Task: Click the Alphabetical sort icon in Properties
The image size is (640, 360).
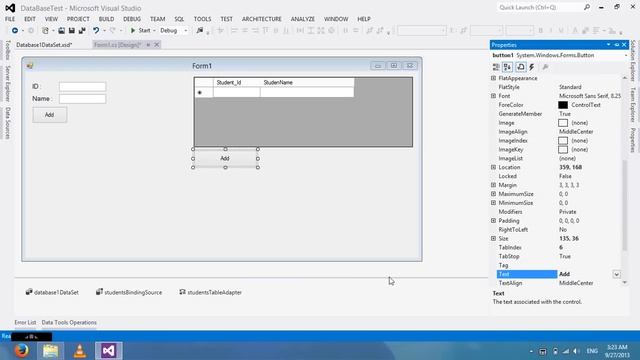Action: click(507, 67)
